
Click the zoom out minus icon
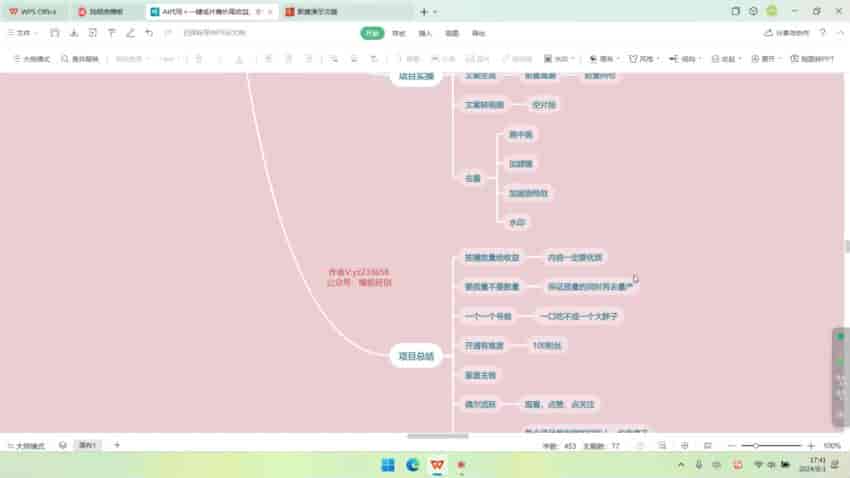coord(731,445)
